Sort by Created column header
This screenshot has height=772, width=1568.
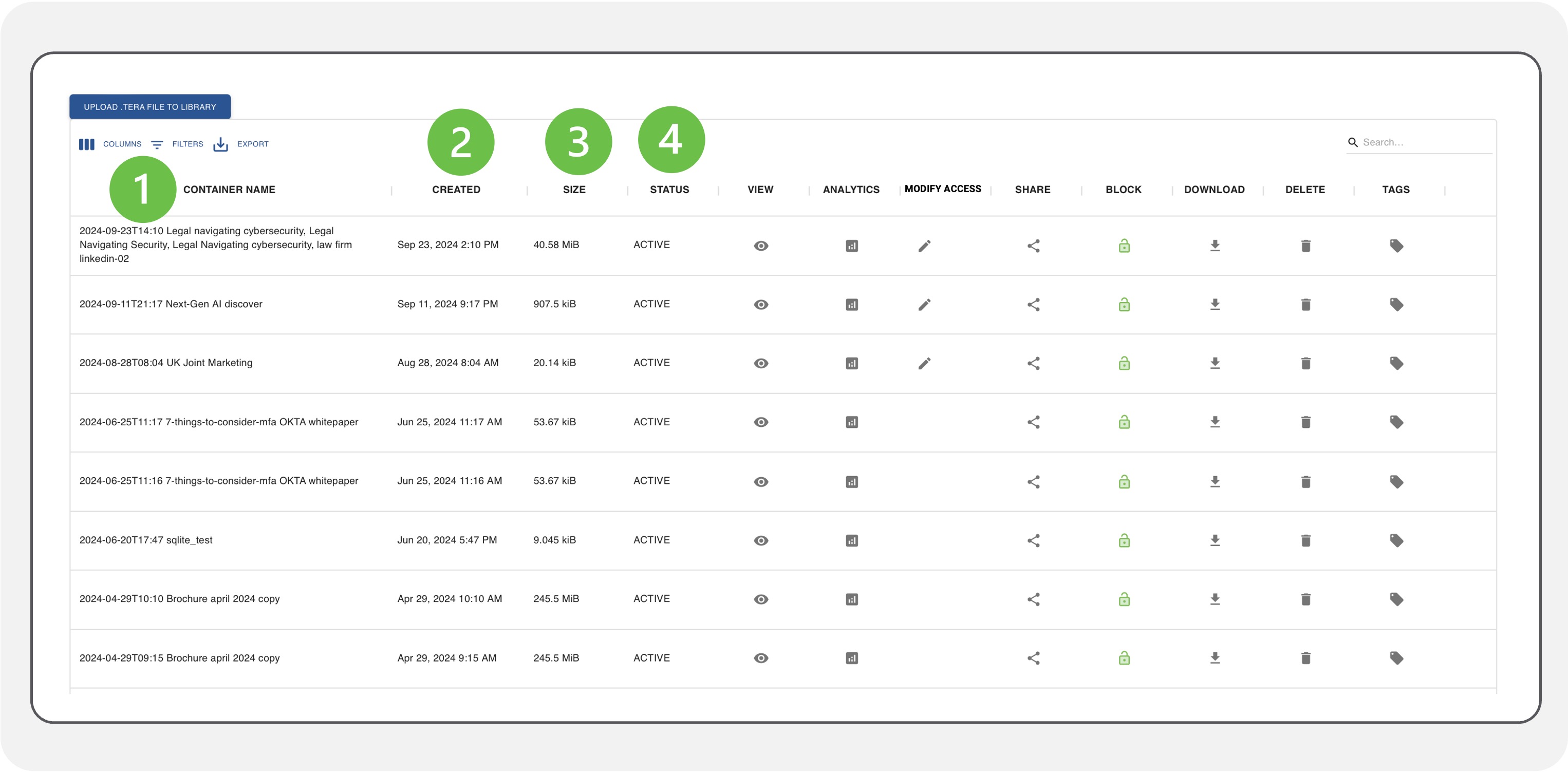tap(456, 190)
